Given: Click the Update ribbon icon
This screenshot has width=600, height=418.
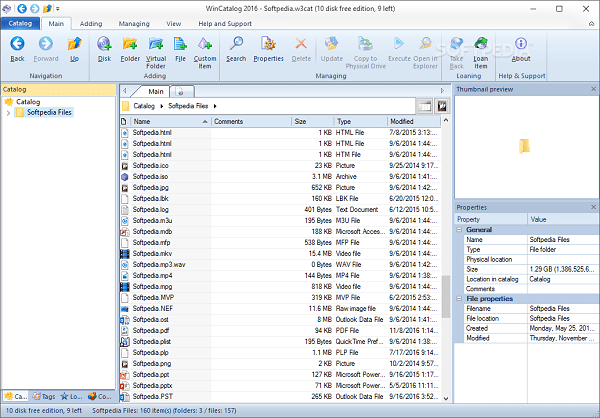Looking at the screenshot, I should tap(332, 44).
